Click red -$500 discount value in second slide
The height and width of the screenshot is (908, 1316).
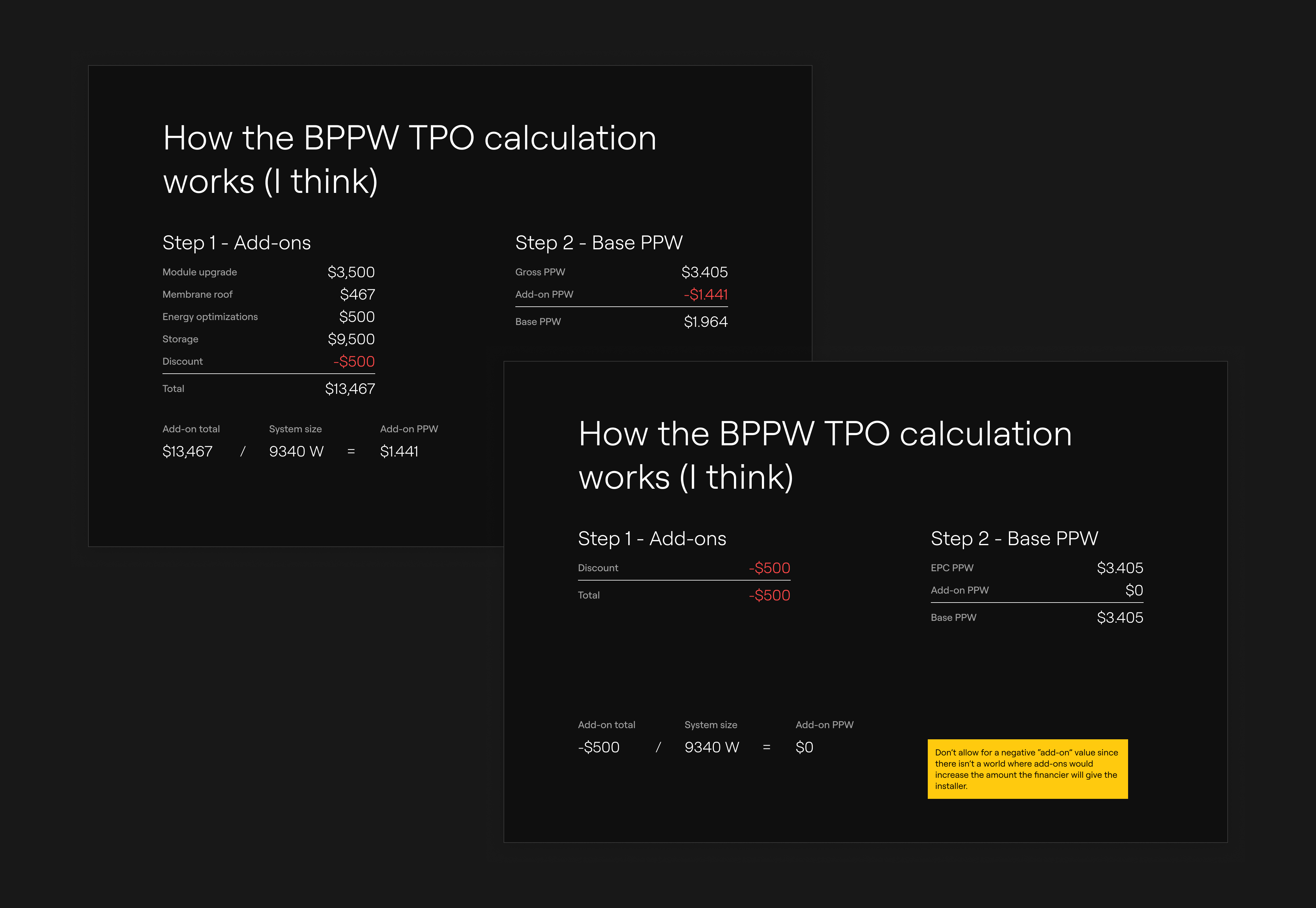pos(769,568)
